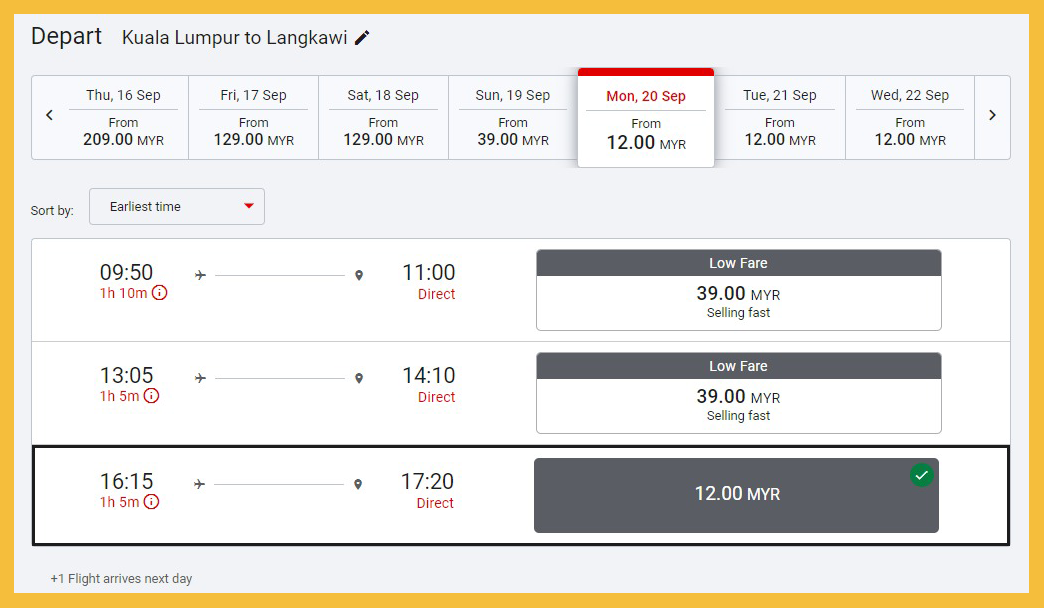Show earlier dates with left arrow

[x=49, y=115]
